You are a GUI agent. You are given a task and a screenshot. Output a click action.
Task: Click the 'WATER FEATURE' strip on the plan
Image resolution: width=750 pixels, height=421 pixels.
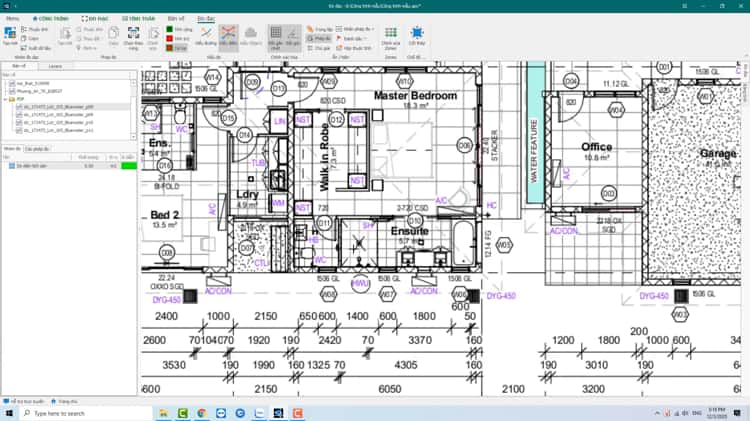coord(536,135)
